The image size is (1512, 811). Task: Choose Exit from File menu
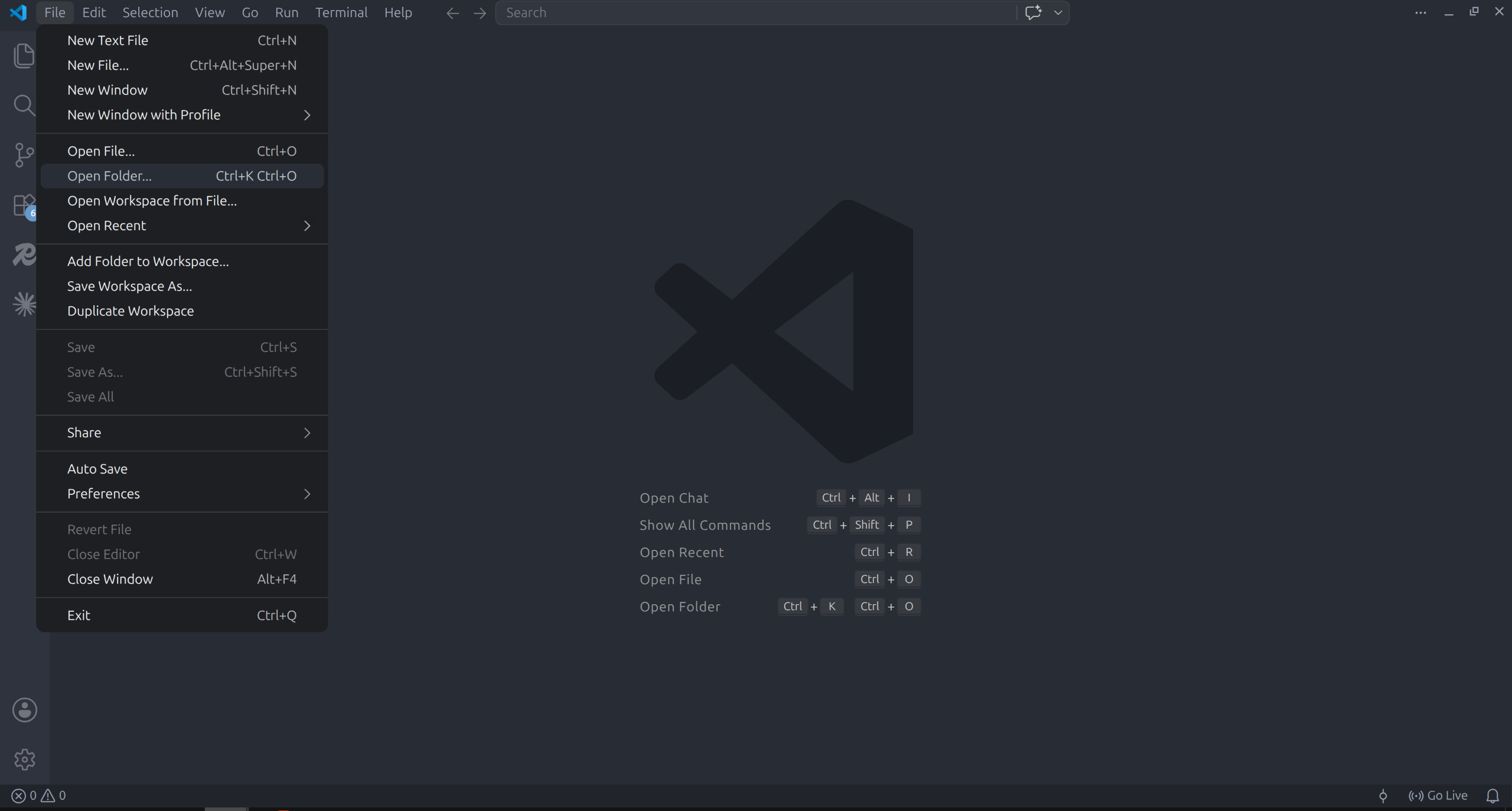point(182,615)
